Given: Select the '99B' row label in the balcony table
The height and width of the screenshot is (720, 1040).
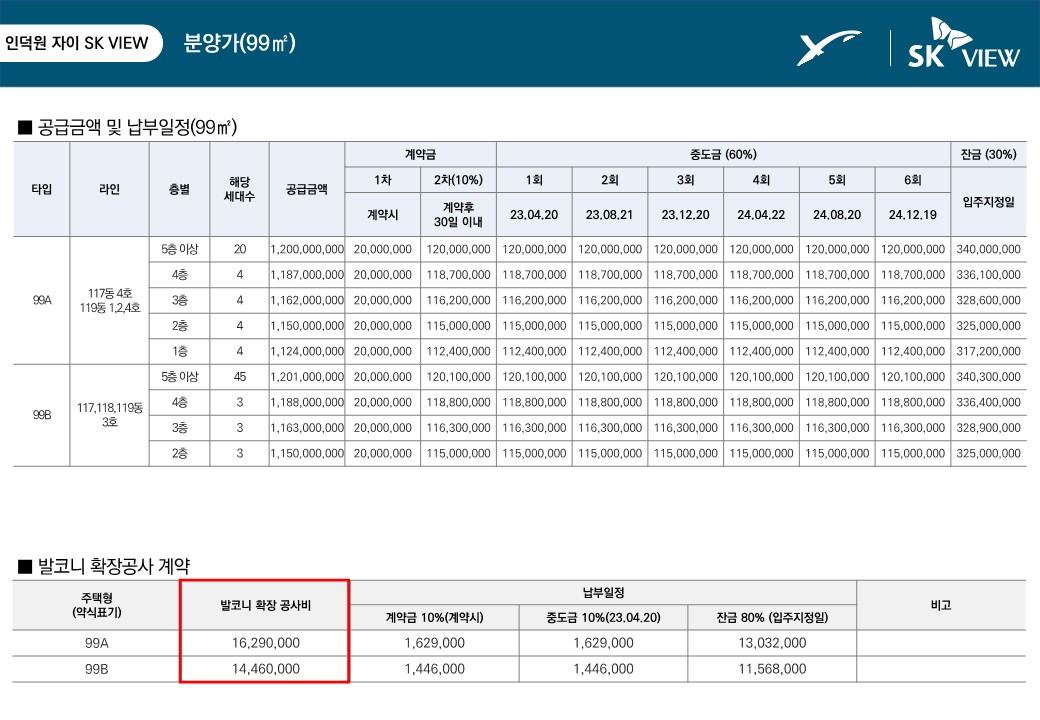Looking at the screenshot, I should tap(97, 669).
